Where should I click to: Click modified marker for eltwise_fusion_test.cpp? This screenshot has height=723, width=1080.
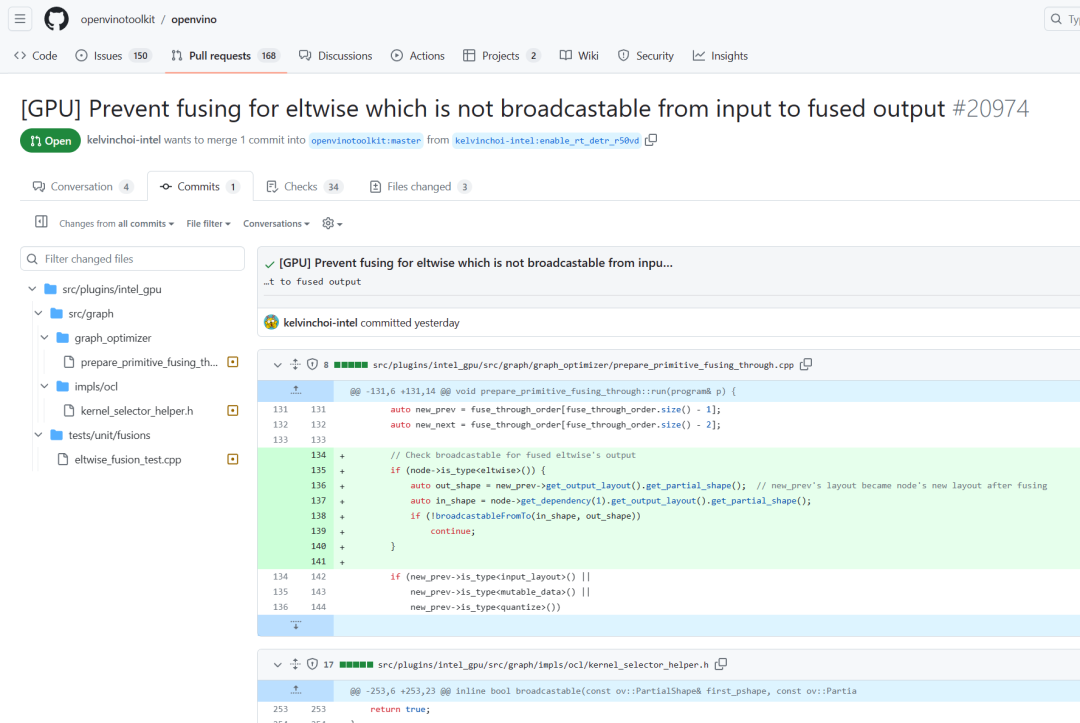pos(233,459)
